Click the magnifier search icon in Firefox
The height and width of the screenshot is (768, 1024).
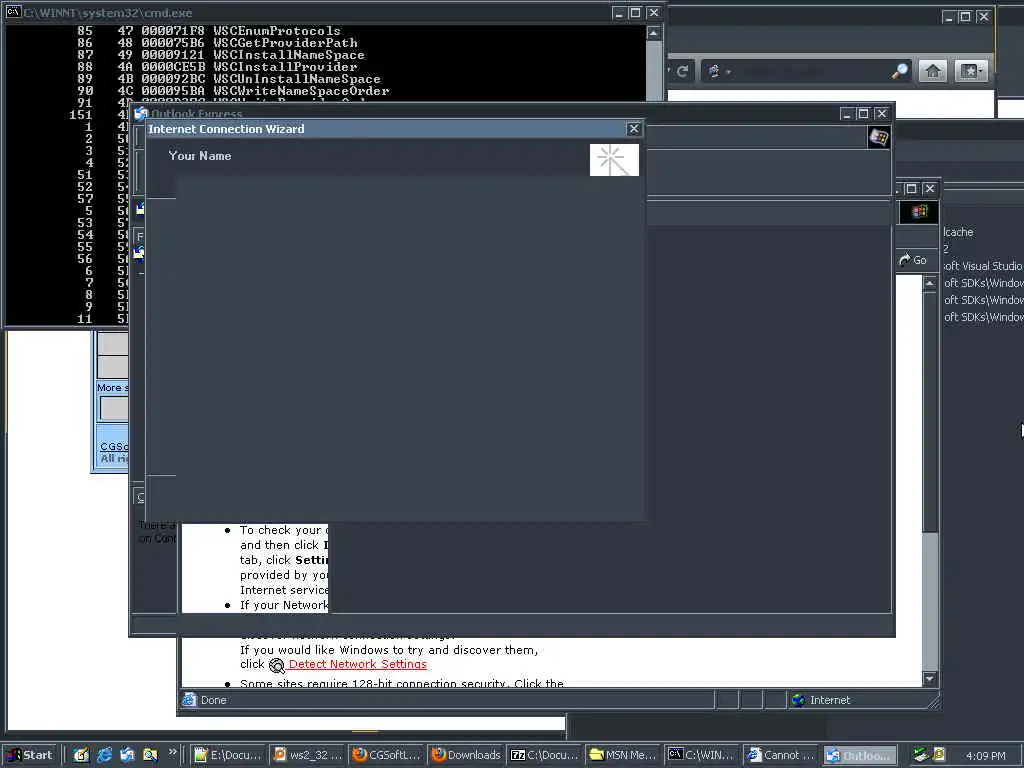point(899,71)
